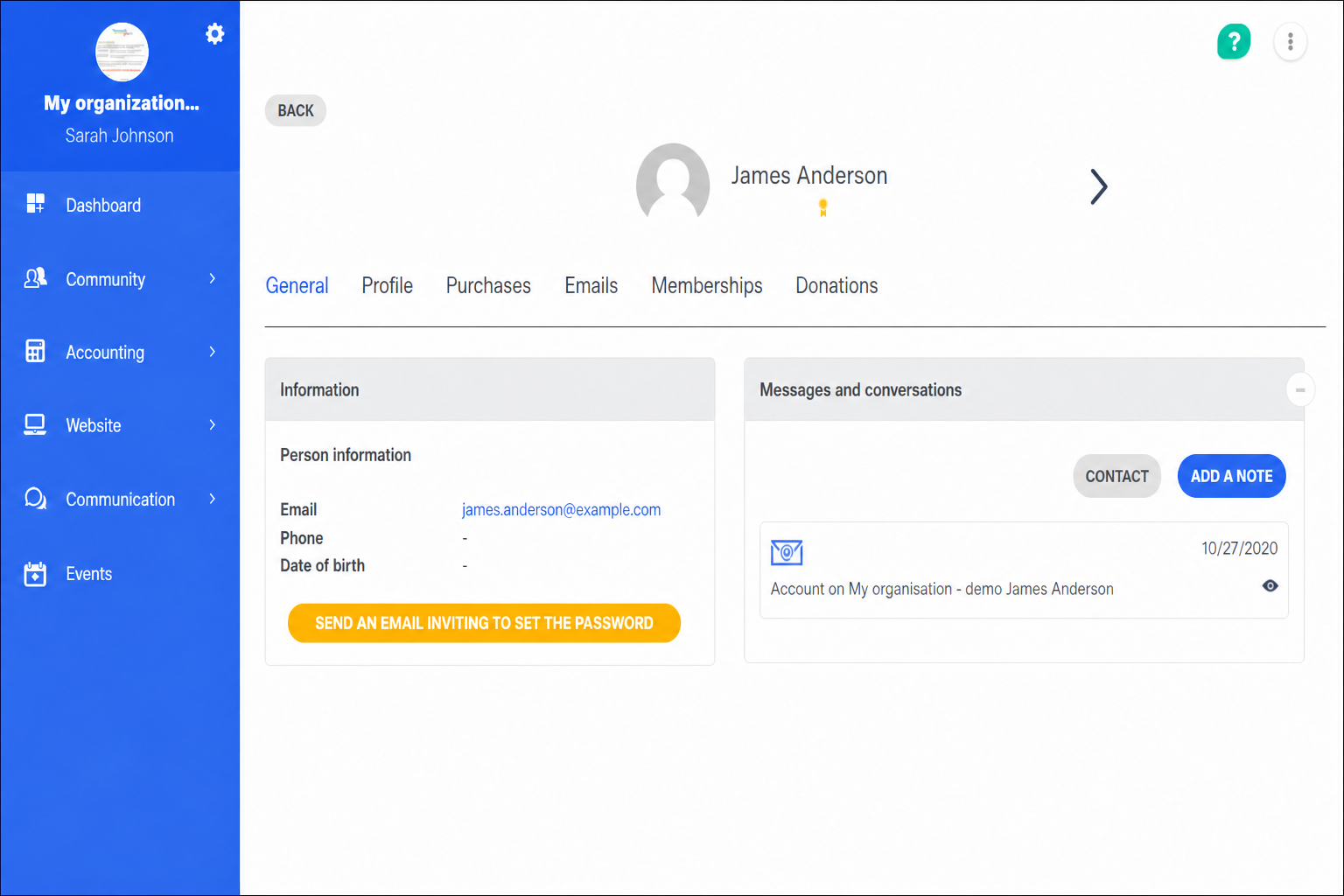The height and width of the screenshot is (896, 1344).
Task: Click the Add a Note button
Action: coord(1231,476)
